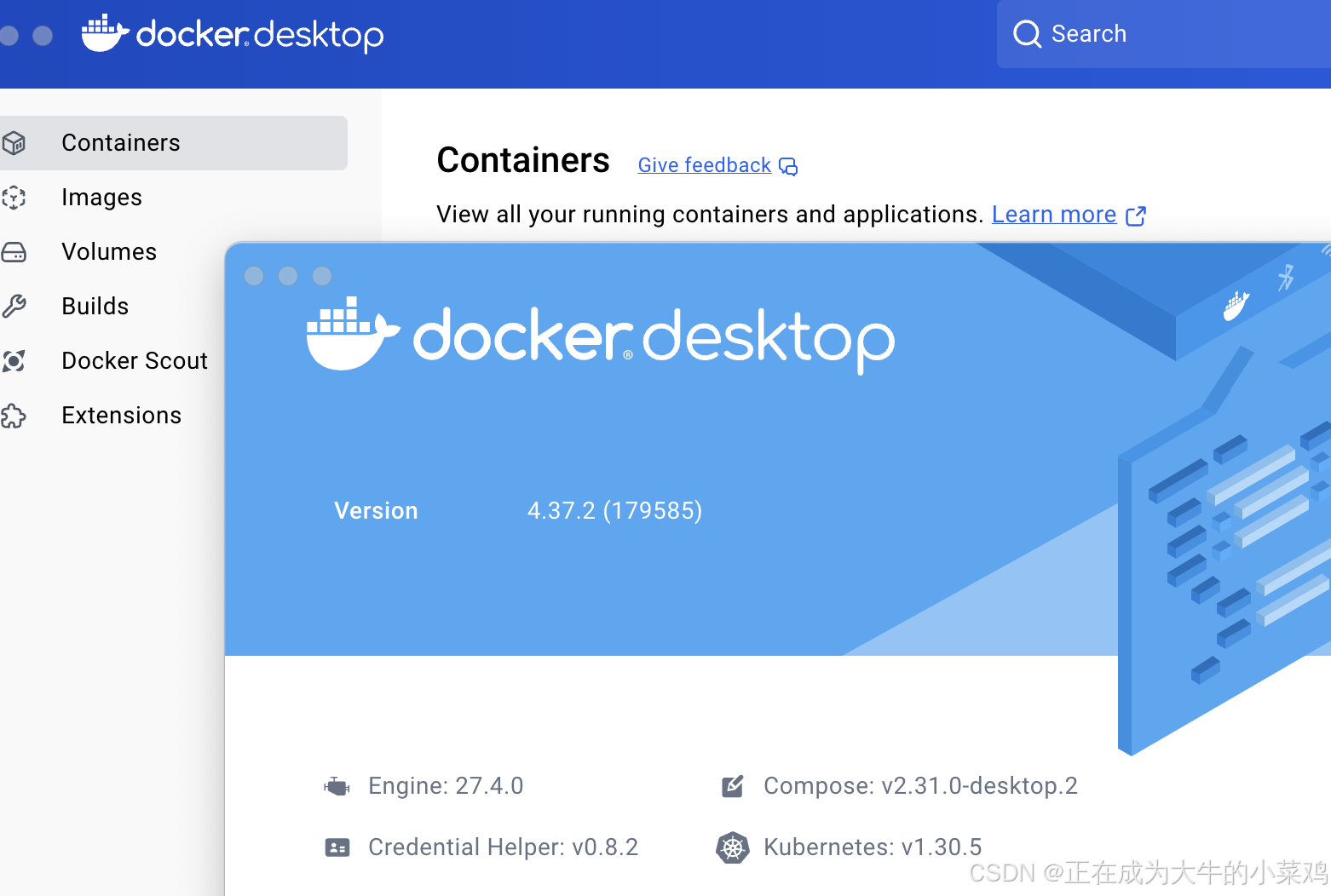Image resolution: width=1331 pixels, height=896 pixels.
Task: Click Compose: v2.31.0-desktop.2 text
Action: (x=920, y=786)
